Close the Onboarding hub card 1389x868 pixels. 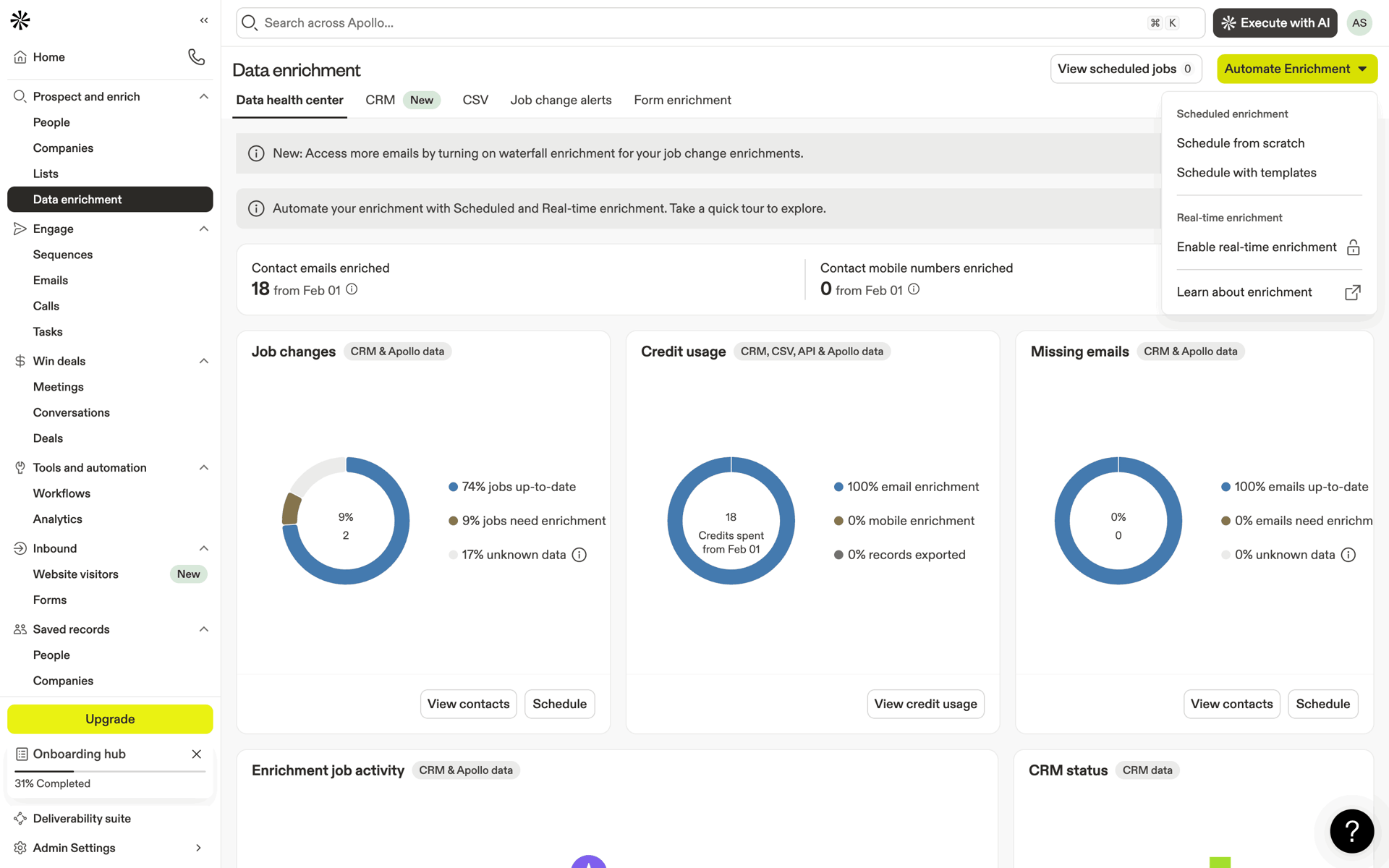pyautogui.click(x=197, y=754)
